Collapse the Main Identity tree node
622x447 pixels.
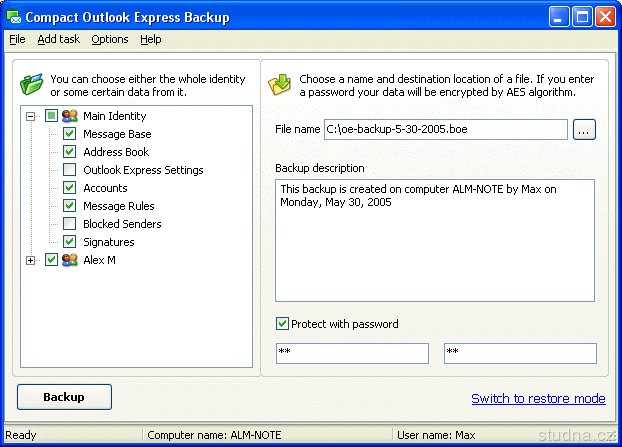tap(31, 116)
